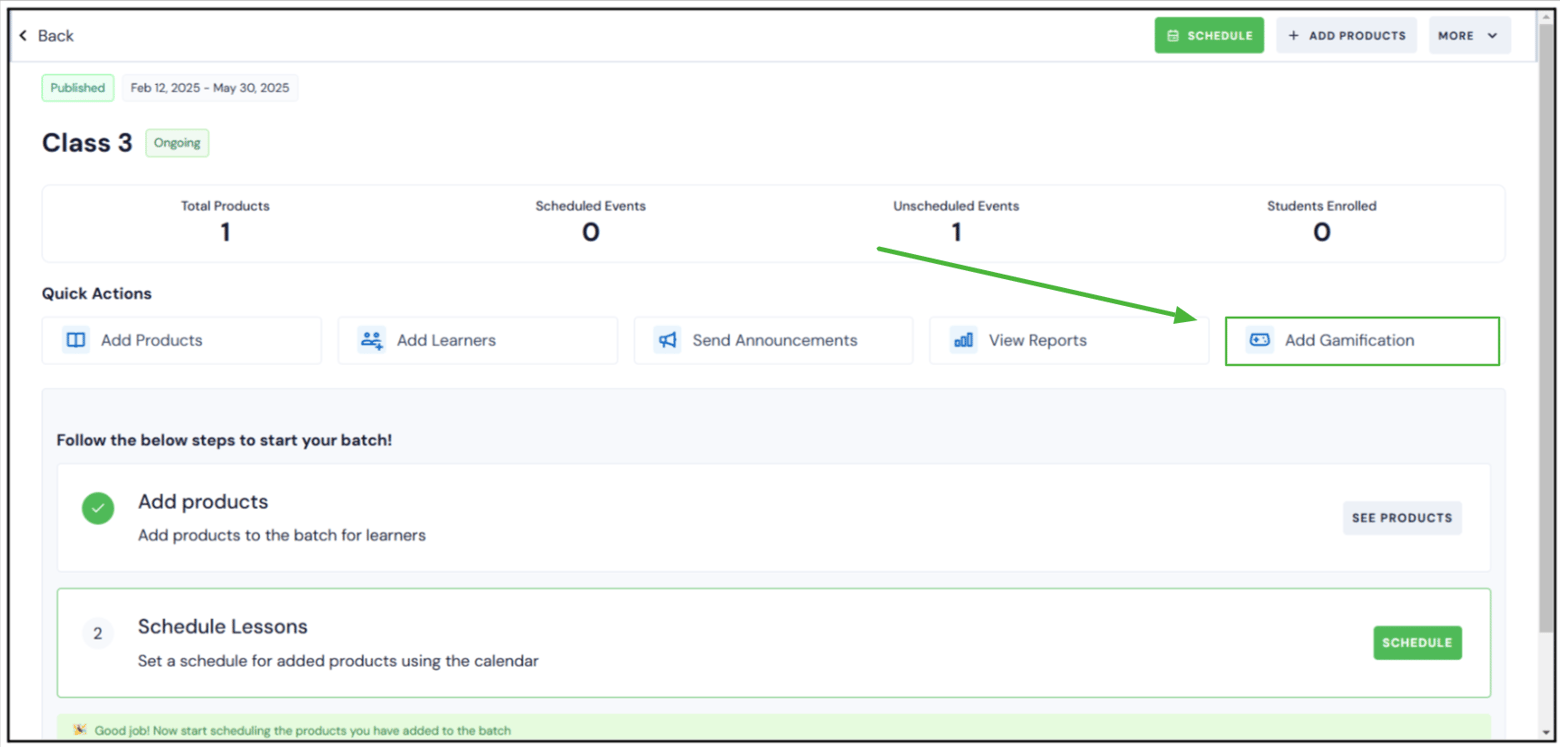
Task: Click the calendar icon inside SCHEDULE button
Action: pos(1173,34)
